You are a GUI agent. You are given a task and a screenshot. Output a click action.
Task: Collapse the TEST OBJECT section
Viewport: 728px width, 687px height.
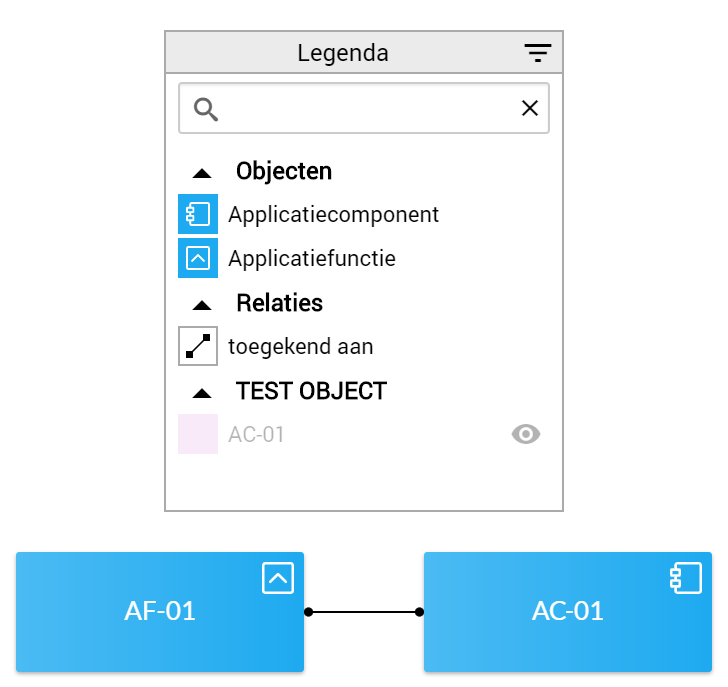[x=202, y=394]
